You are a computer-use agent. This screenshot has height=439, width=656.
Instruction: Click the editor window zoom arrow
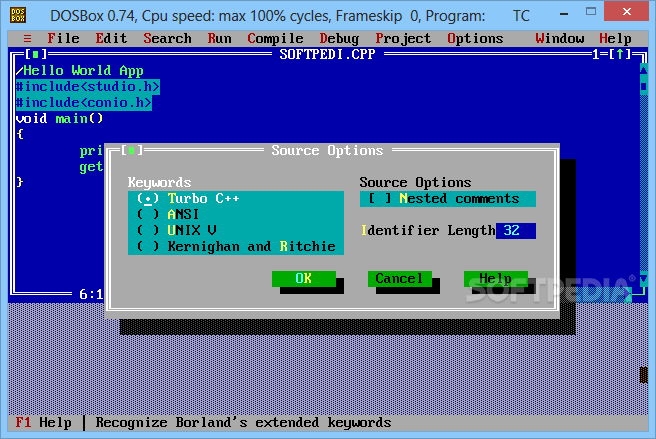[x=620, y=54]
